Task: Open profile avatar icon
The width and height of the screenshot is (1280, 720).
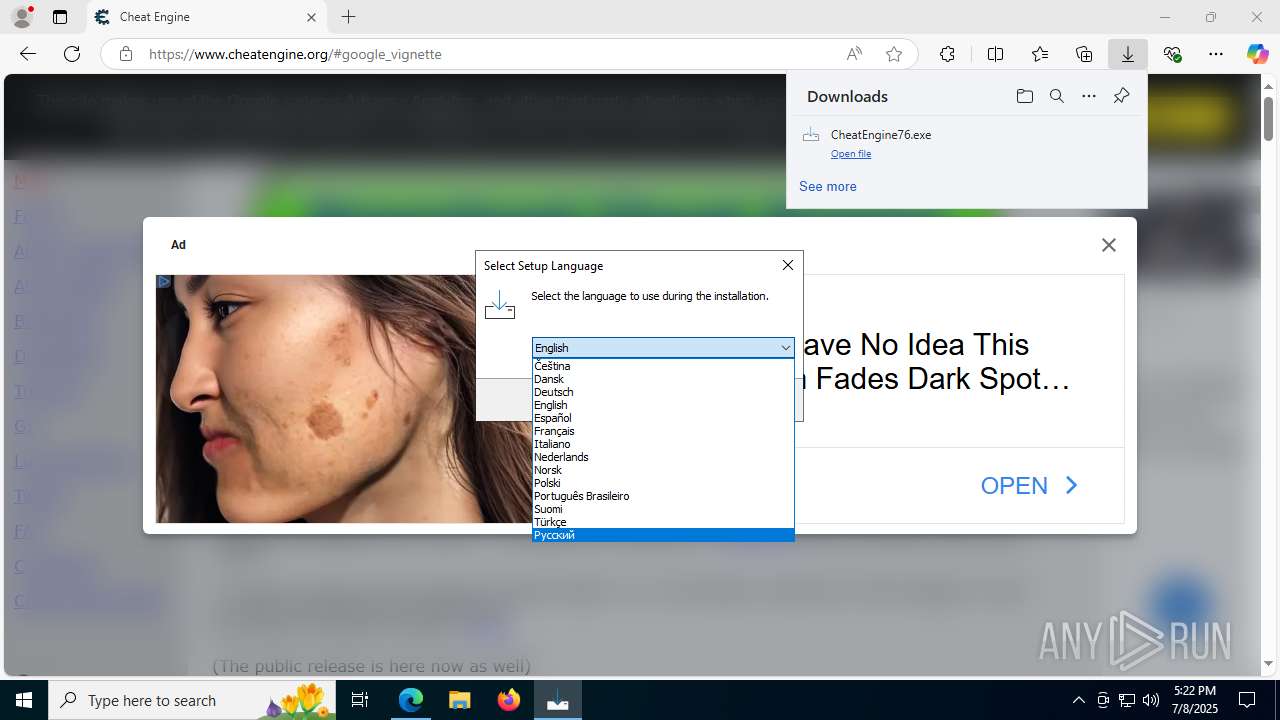Action: [x=21, y=17]
